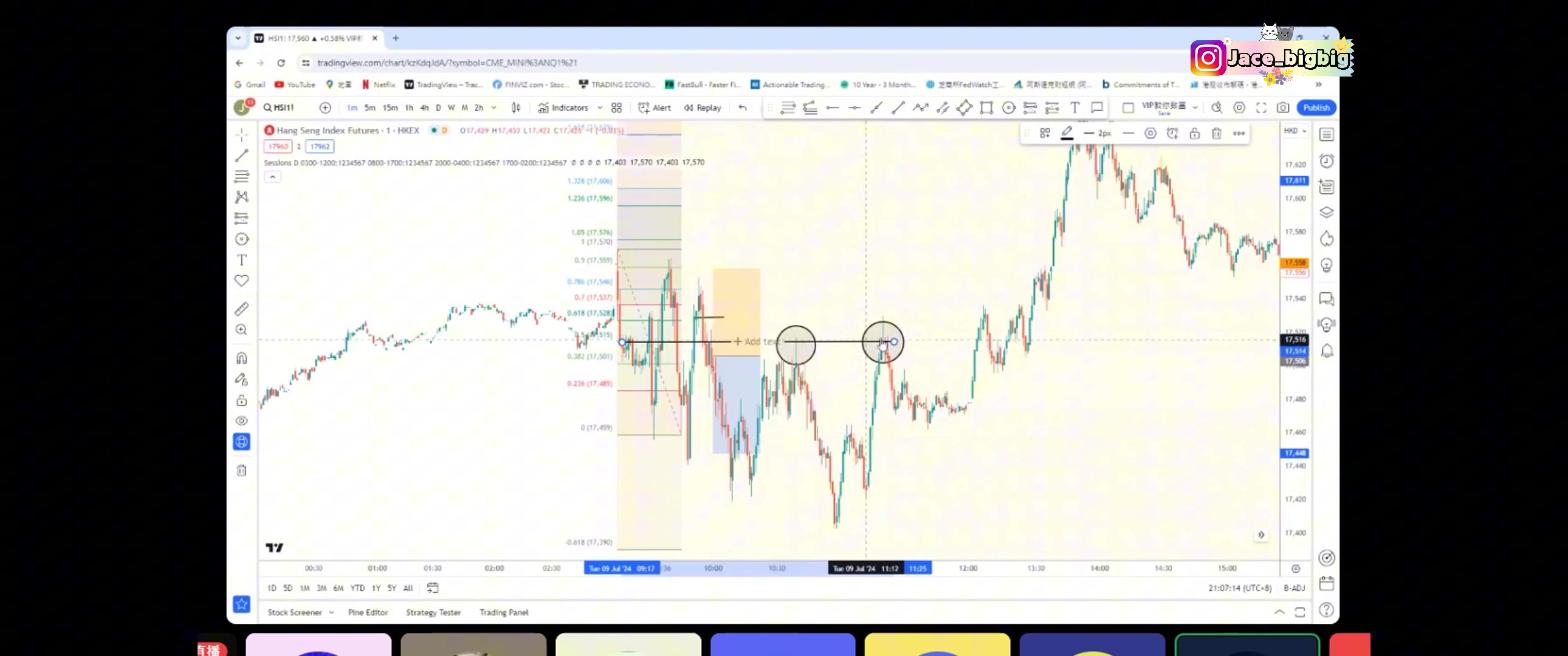
Task: Switch to 1m timeframe
Action: point(352,108)
